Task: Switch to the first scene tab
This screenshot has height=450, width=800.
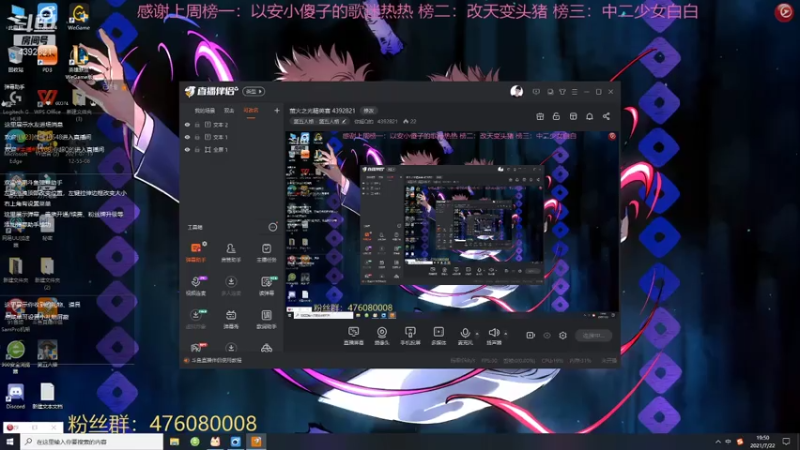Action: pos(204,110)
